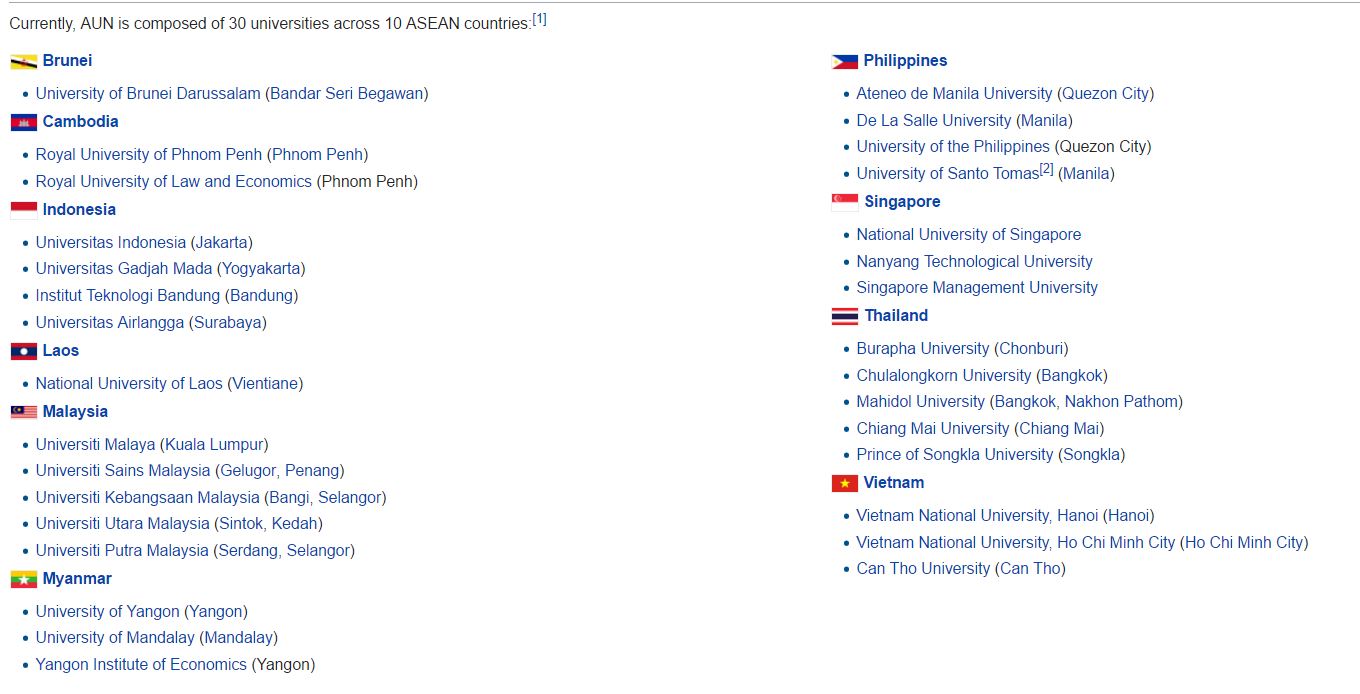Image resolution: width=1360 pixels, height=694 pixels.
Task: Open Universitas Gadjah Mada link
Action: coord(124,269)
